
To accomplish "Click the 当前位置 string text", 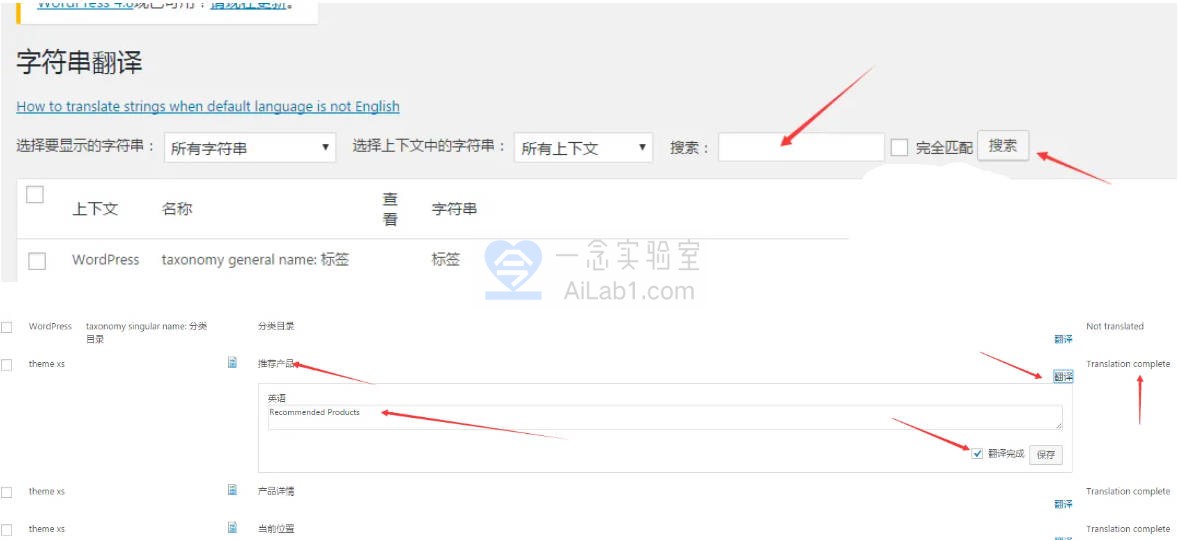I will 276,529.
